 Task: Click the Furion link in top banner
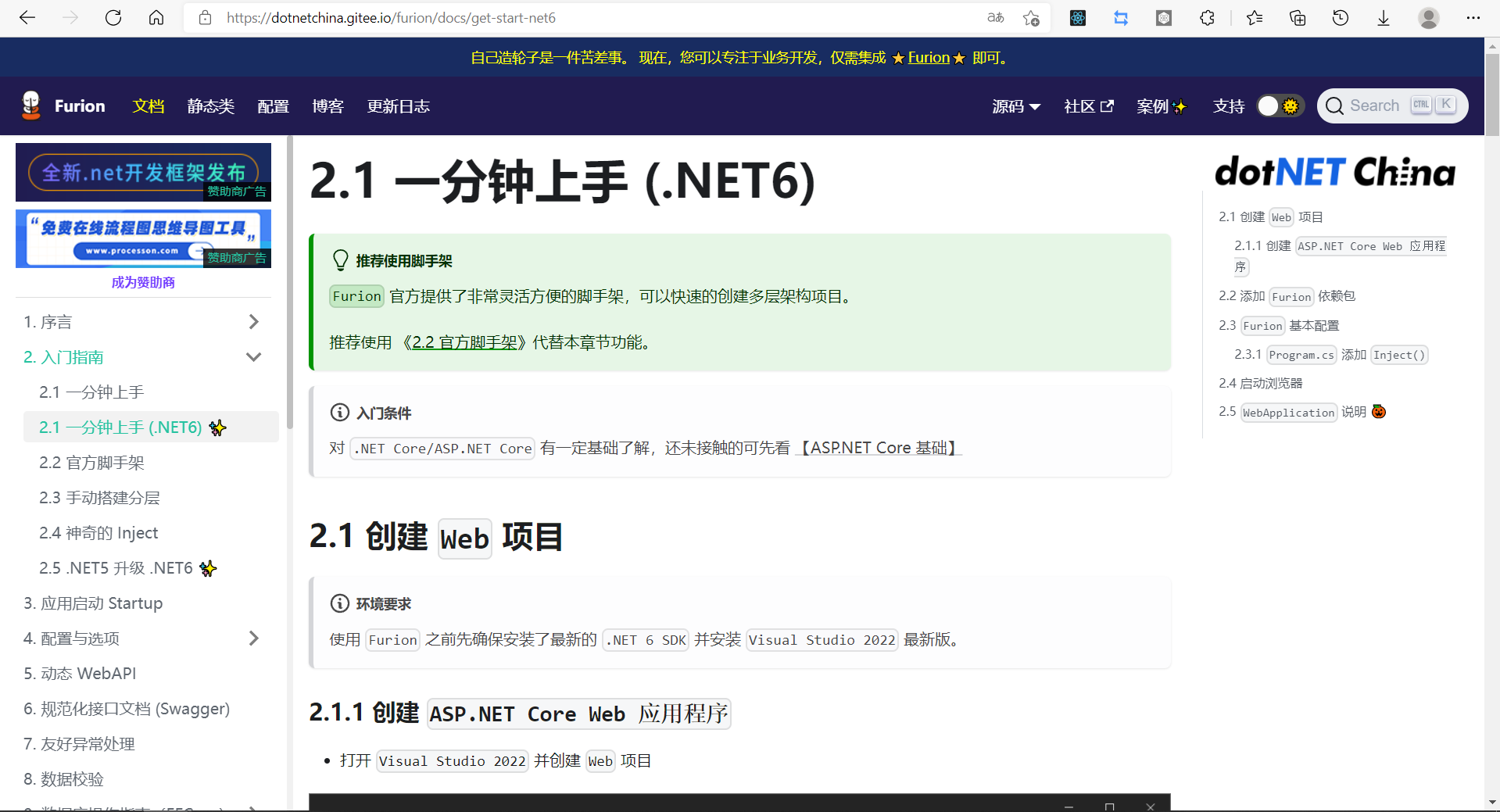pyautogui.click(x=929, y=57)
